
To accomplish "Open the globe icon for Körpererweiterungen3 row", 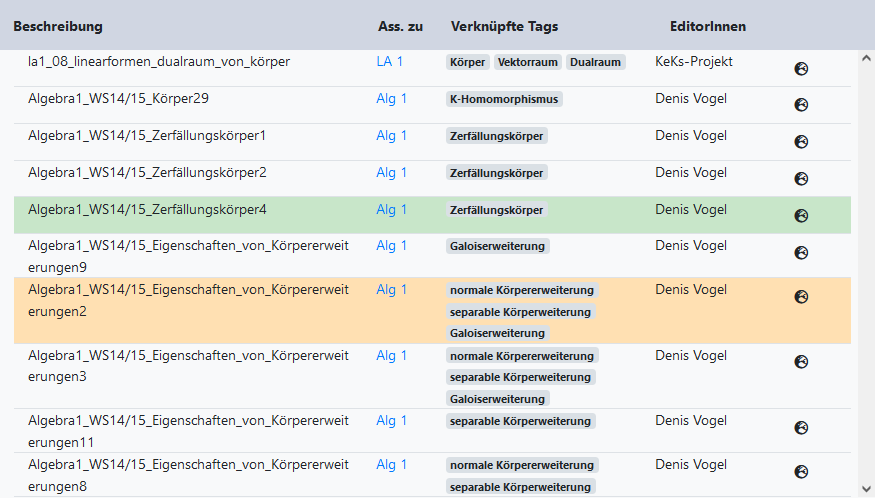I will coord(801,362).
